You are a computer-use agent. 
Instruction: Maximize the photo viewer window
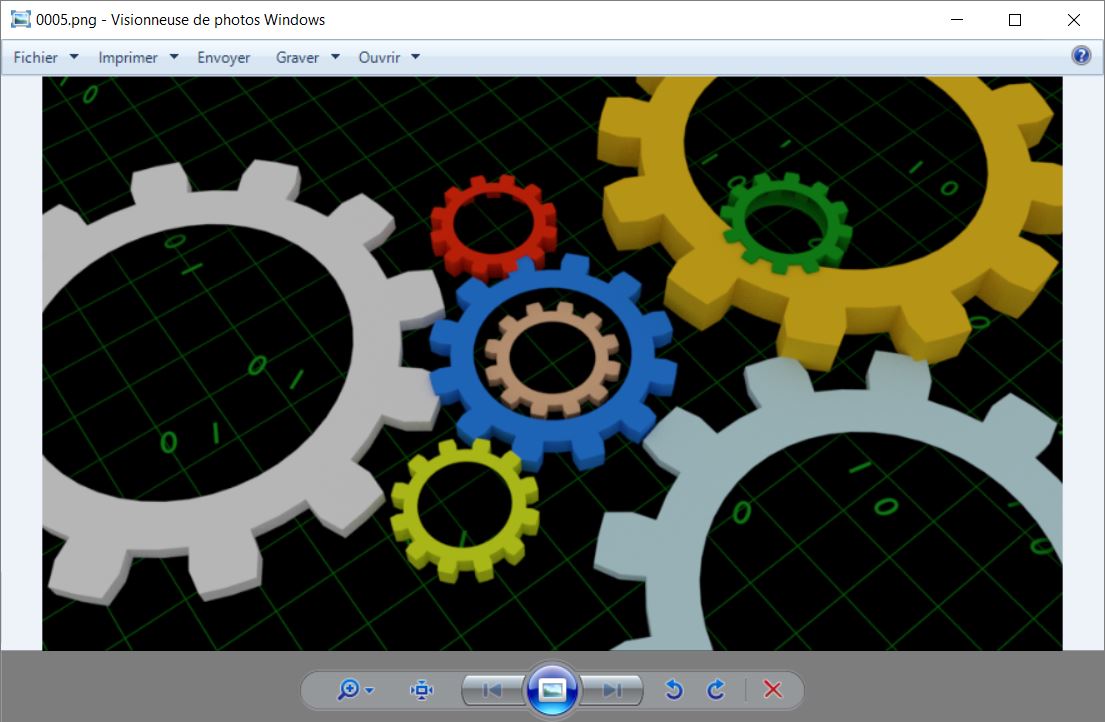[x=1015, y=20]
